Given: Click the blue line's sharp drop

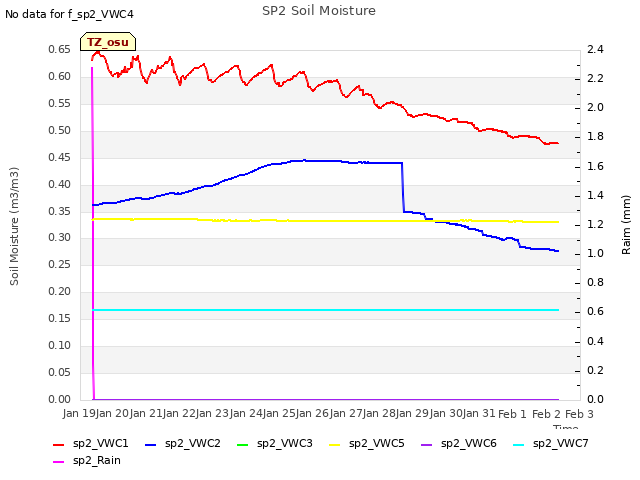Looking at the screenshot, I should pos(403,188).
